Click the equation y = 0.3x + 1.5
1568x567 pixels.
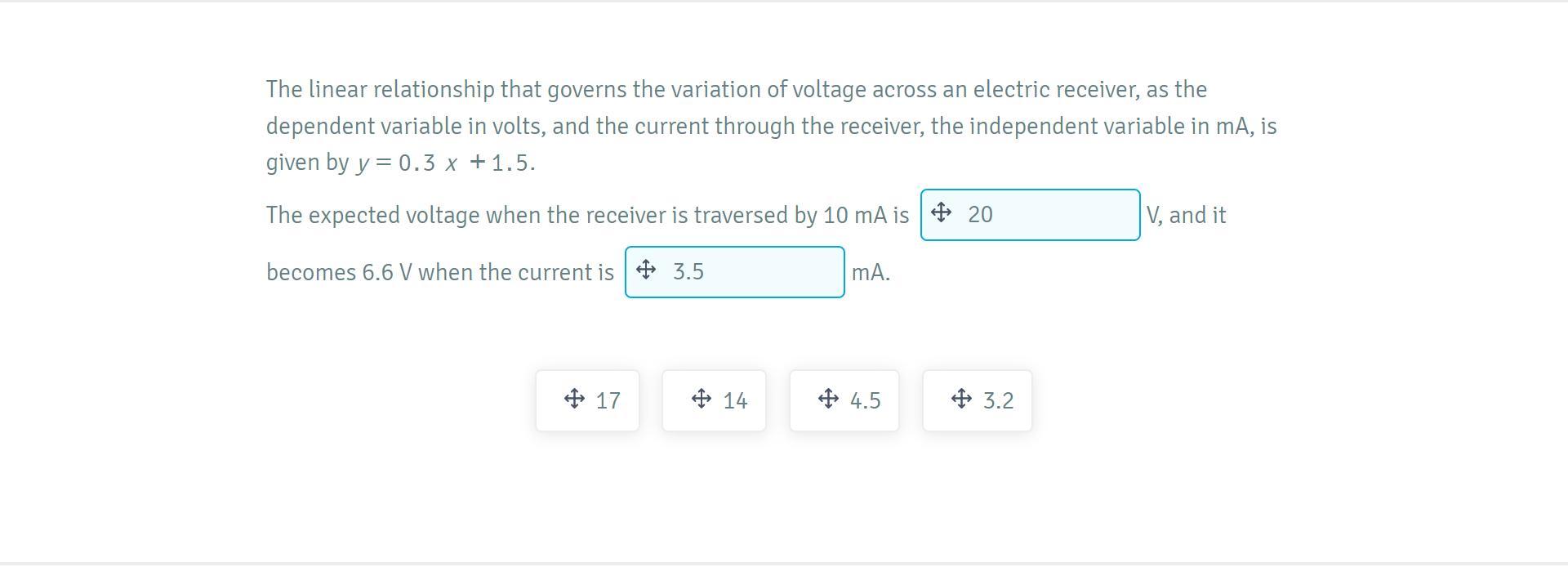[446, 163]
